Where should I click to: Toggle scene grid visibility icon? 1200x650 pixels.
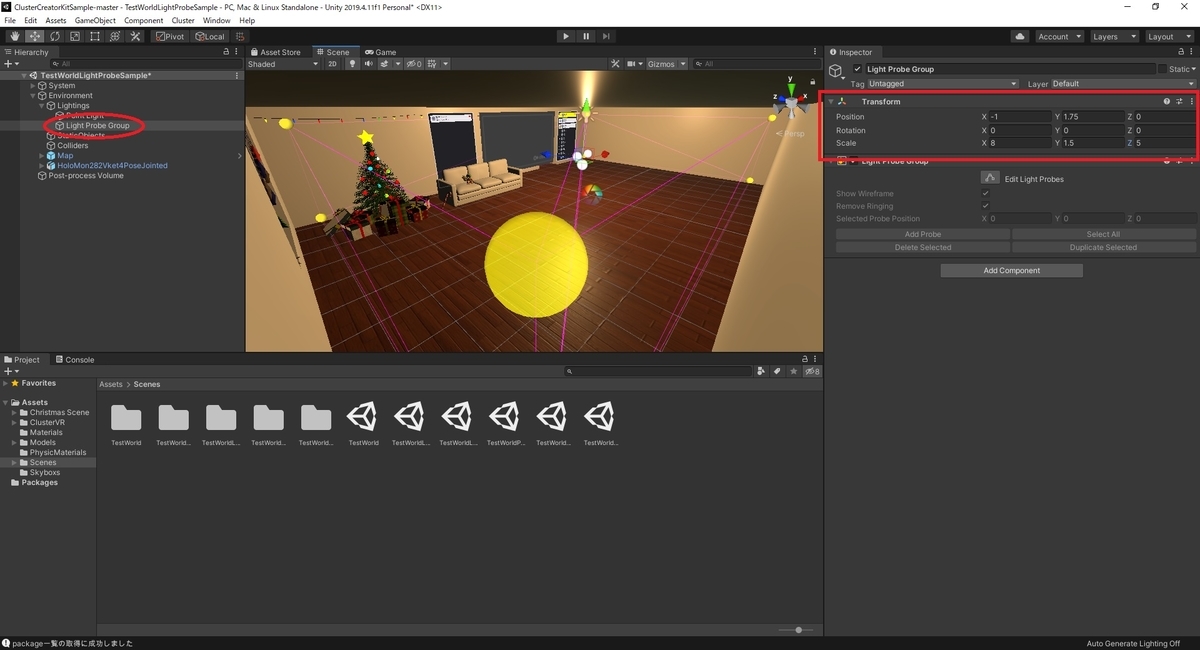[434, 64]
